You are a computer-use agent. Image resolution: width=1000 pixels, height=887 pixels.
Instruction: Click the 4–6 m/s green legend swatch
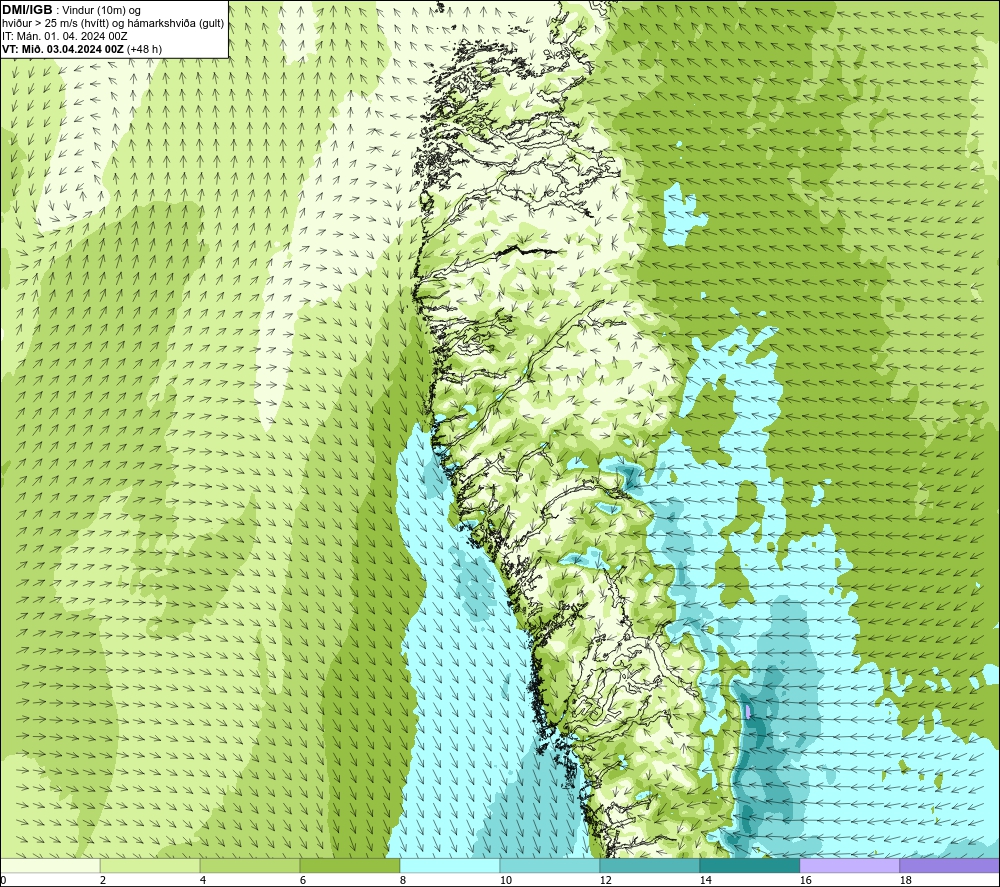pos(250,865)
